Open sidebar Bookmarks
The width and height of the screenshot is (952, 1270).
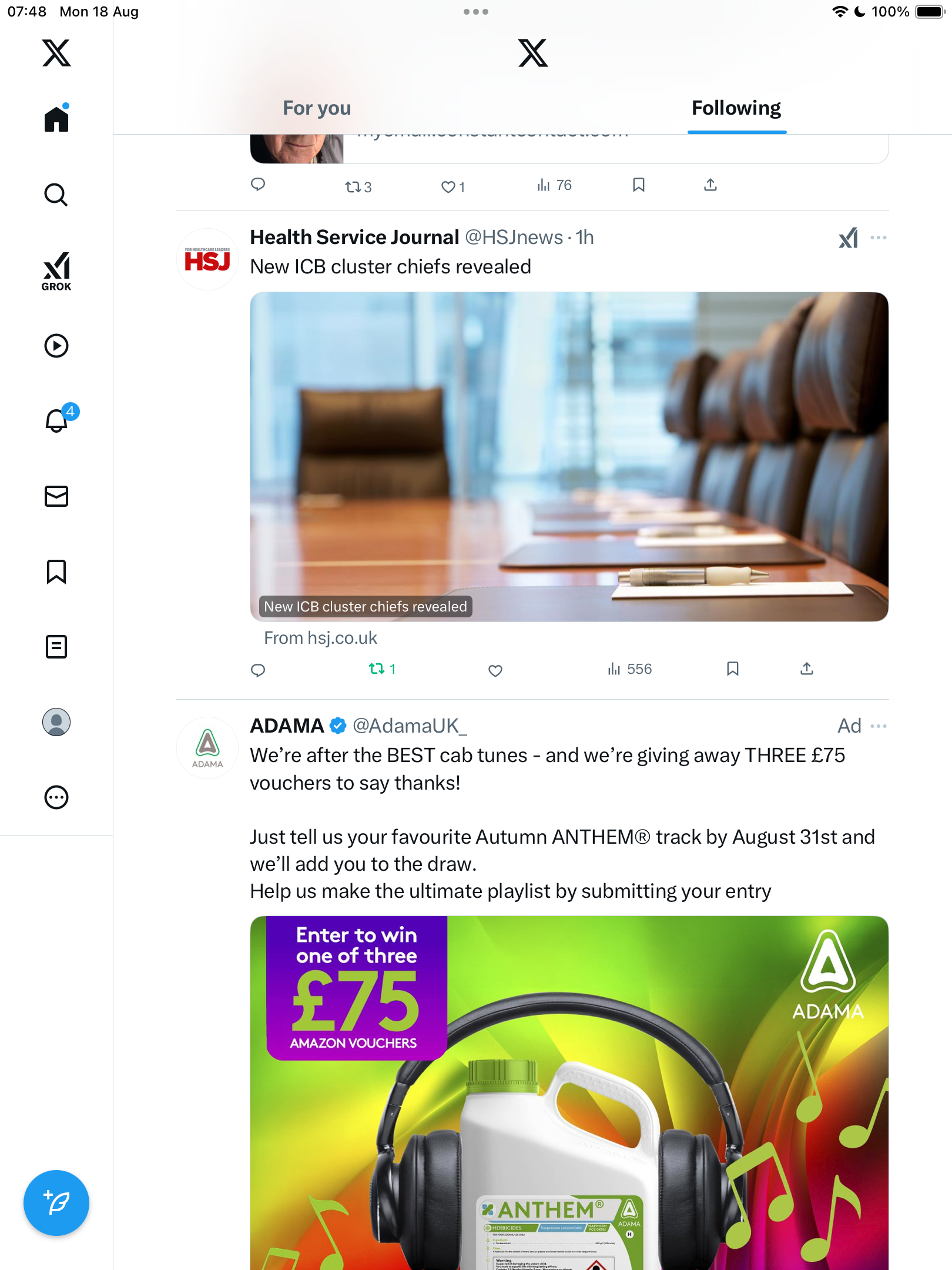tap(56, 571)
